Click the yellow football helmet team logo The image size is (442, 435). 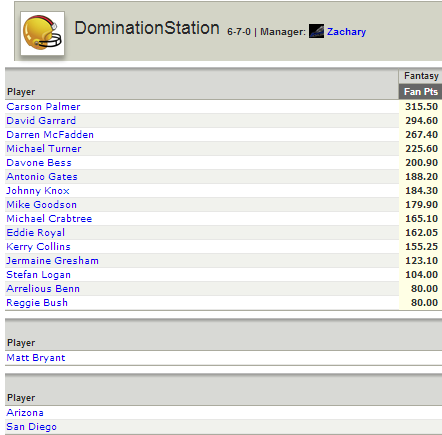pos(42,33)
